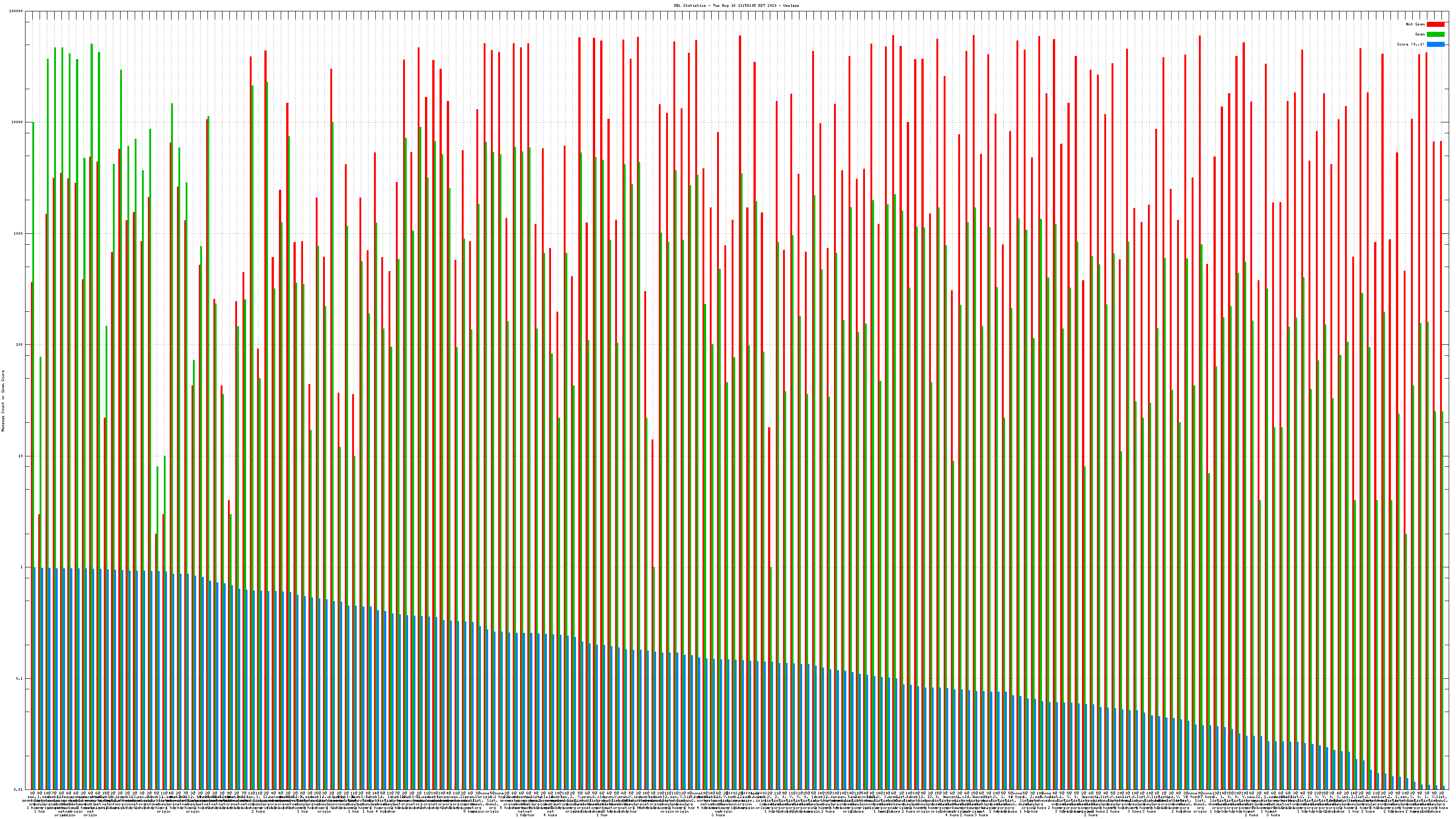Click the 10000 y-axis tick label
1456x819 pixels.
(18, 123)
